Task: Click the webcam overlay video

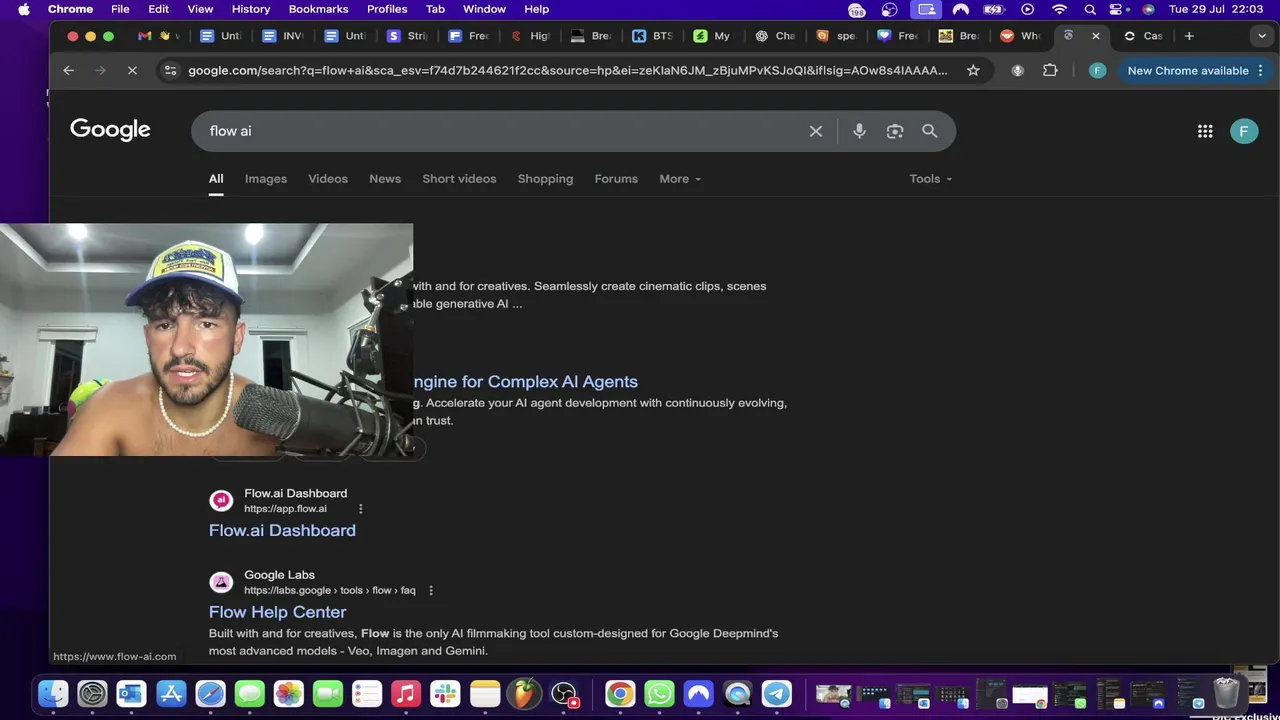Action: [x=206, y=340]
